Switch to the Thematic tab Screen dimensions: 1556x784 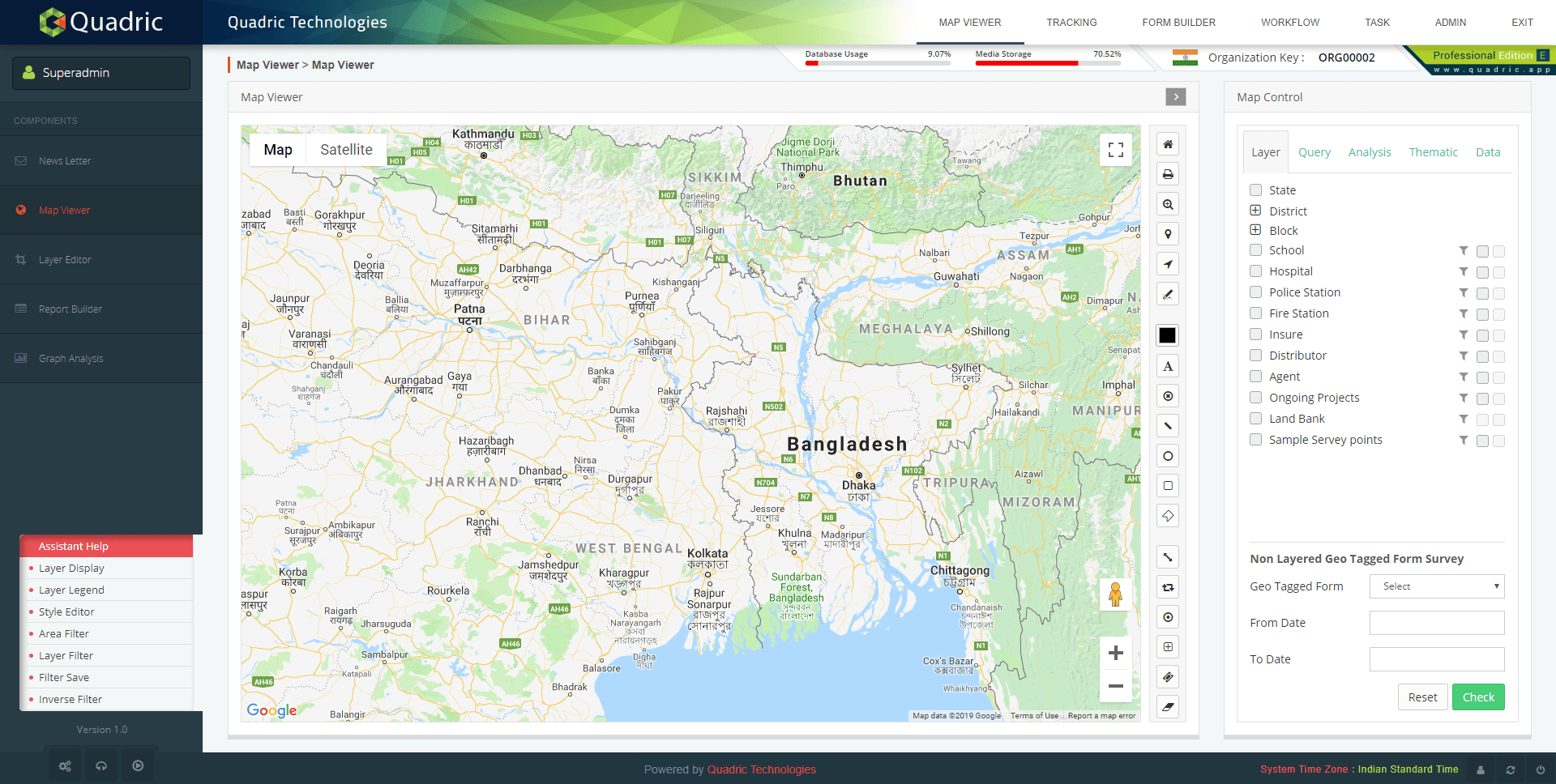click(x=1433, y=152)
